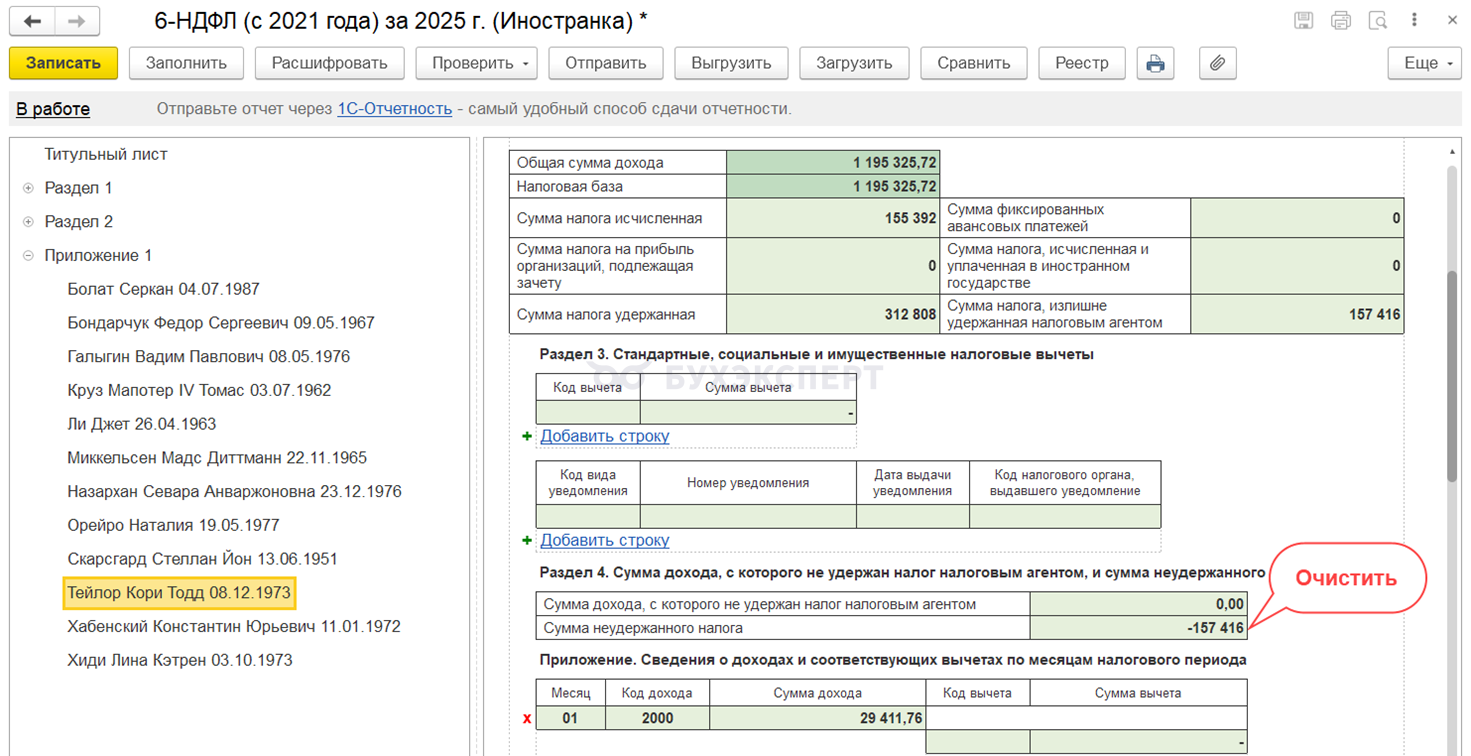Click Добавить строку under the deductions table
Screen dimensions: 1471x756
tap(604, 436)
